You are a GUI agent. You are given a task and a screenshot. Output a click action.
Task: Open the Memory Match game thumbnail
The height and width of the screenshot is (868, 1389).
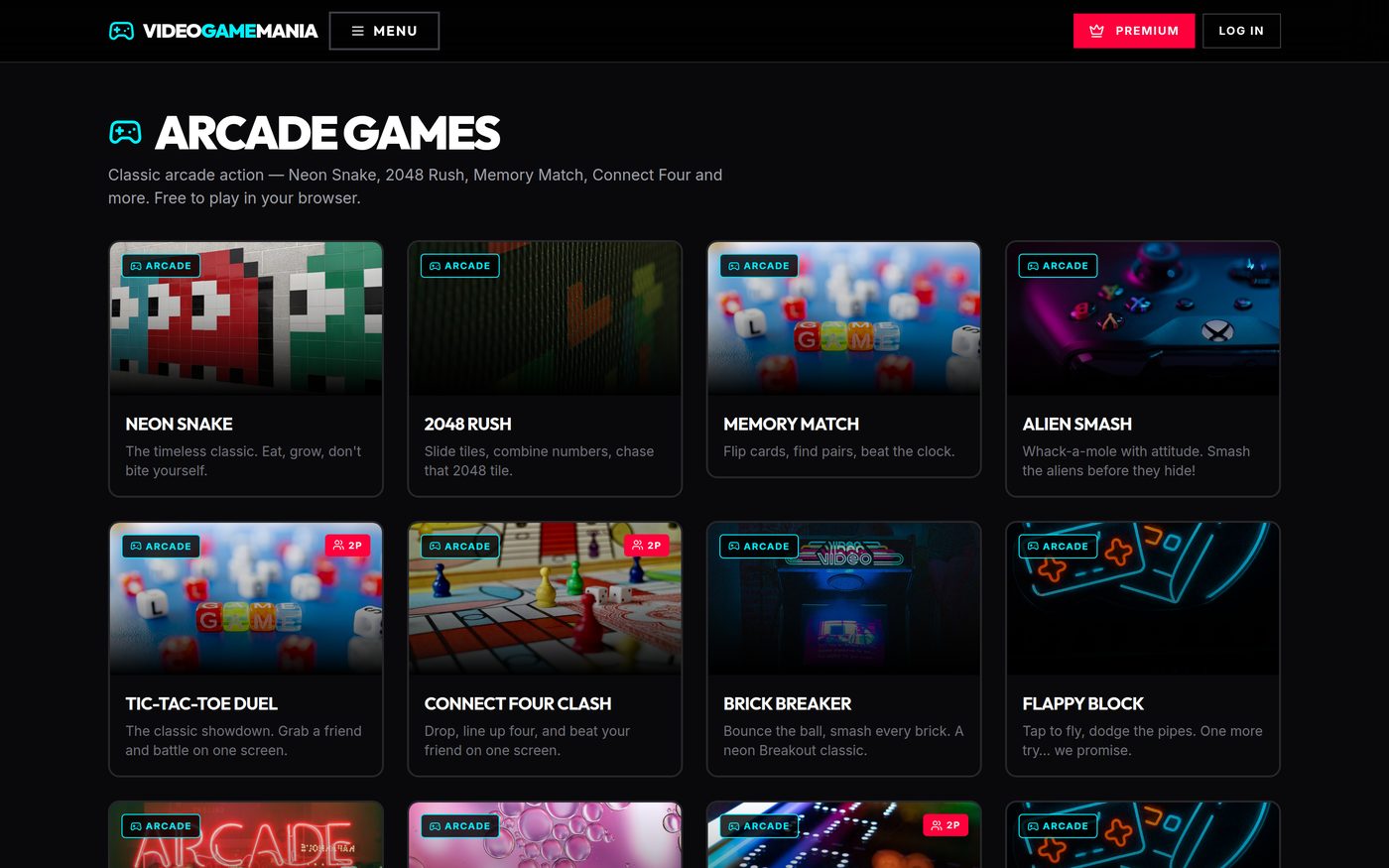click(x=844, y=318)
